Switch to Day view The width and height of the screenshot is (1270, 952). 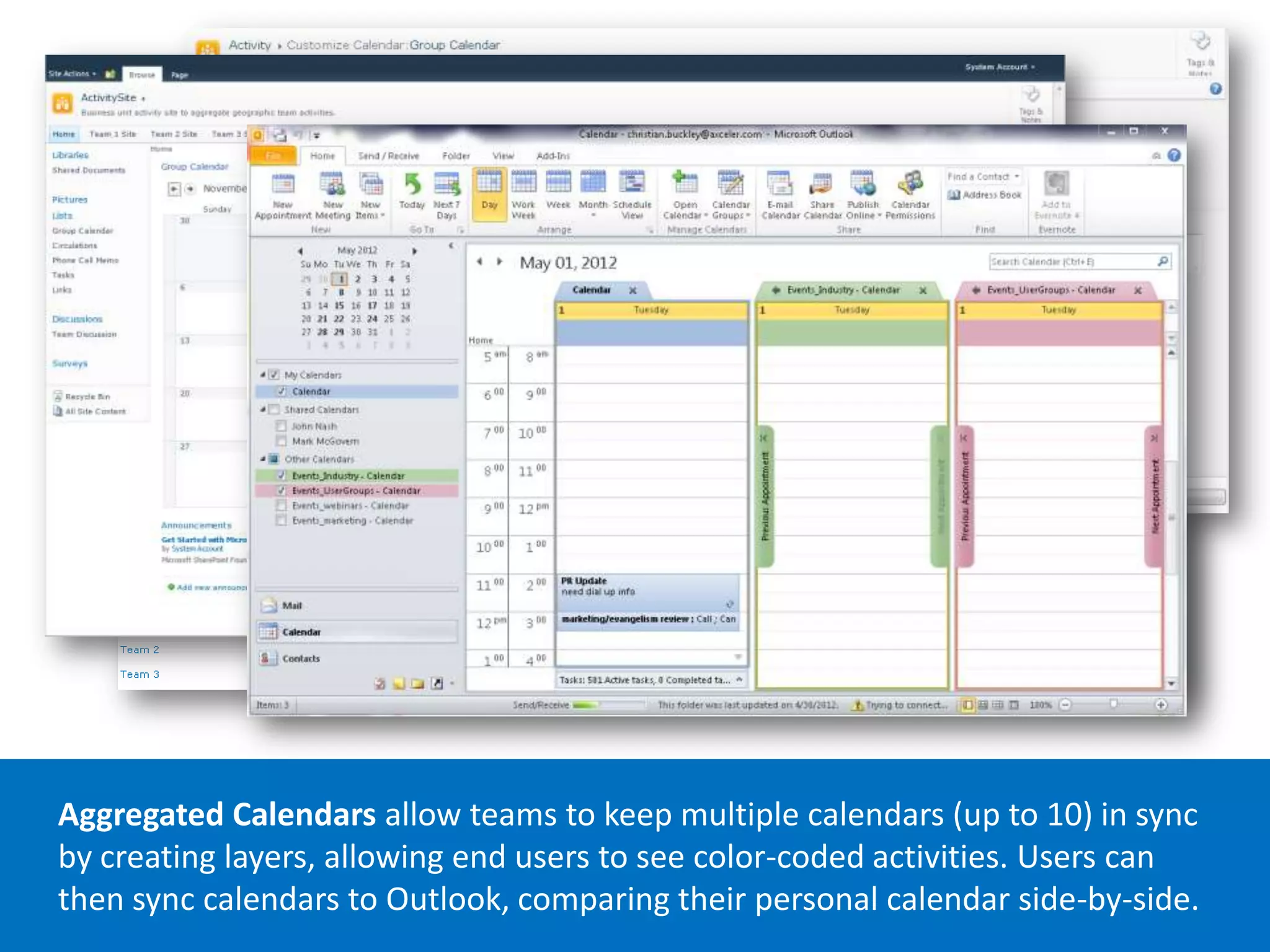click(489, 195)
